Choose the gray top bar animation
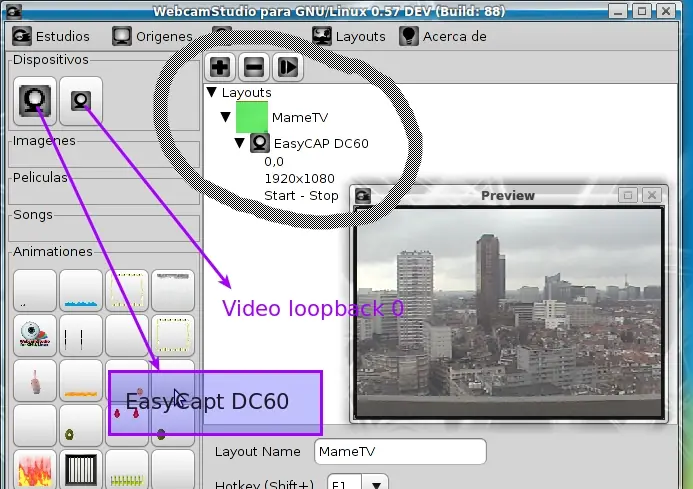 click(x=173, y=290)
